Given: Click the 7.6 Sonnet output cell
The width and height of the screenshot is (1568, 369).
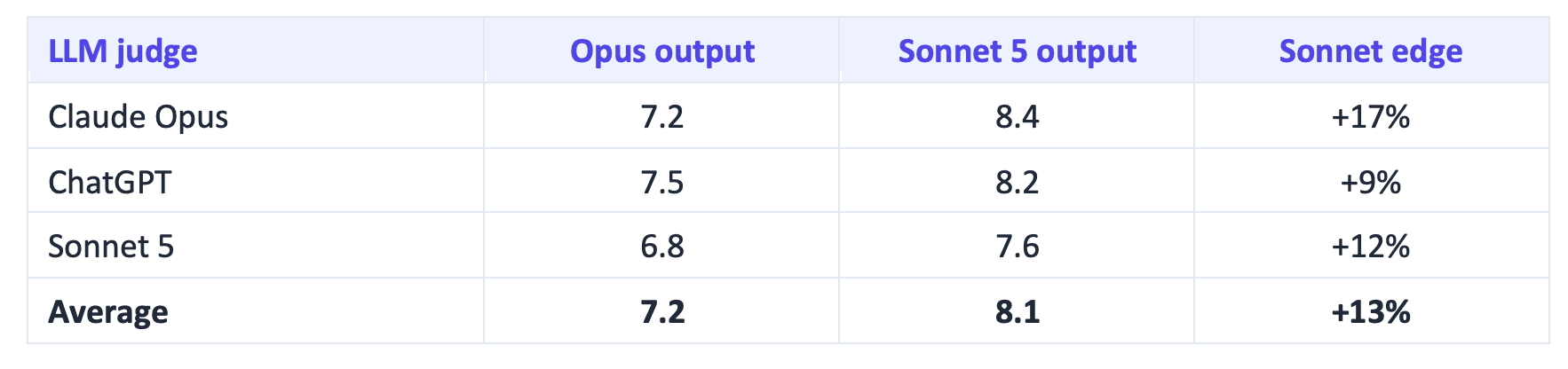Looking at the screenshot, I should (x=1018, y=246).
